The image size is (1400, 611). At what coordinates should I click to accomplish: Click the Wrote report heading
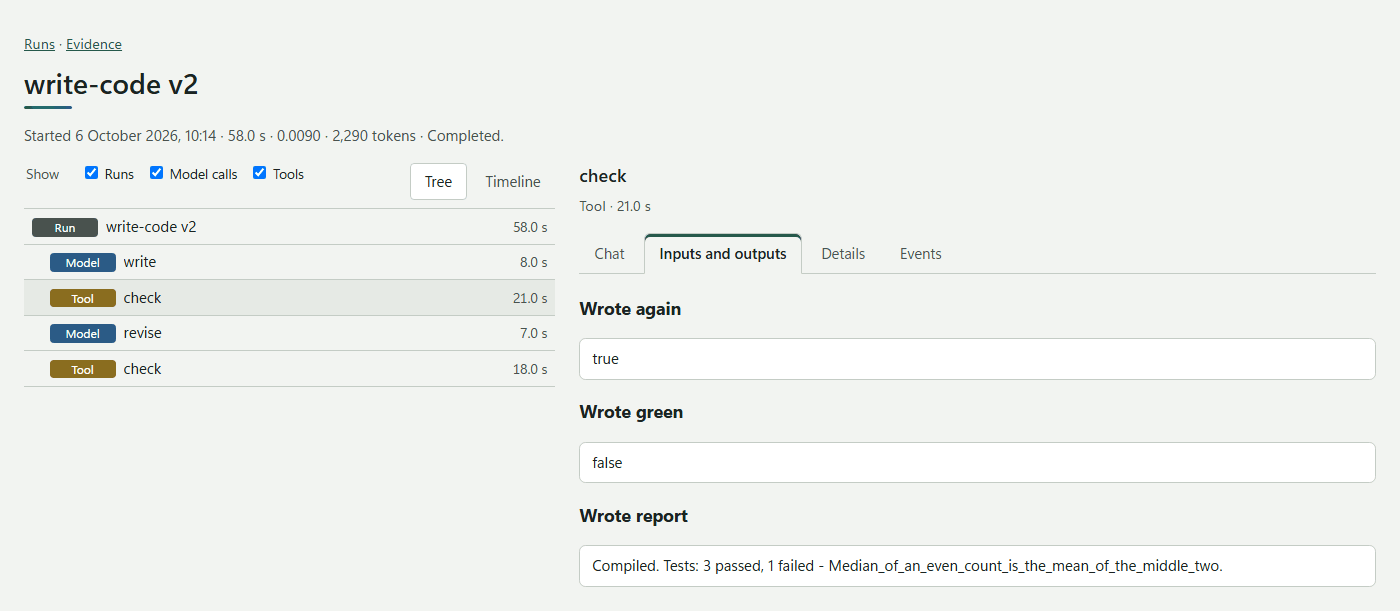pyautogui.click(x=634, y=516)
